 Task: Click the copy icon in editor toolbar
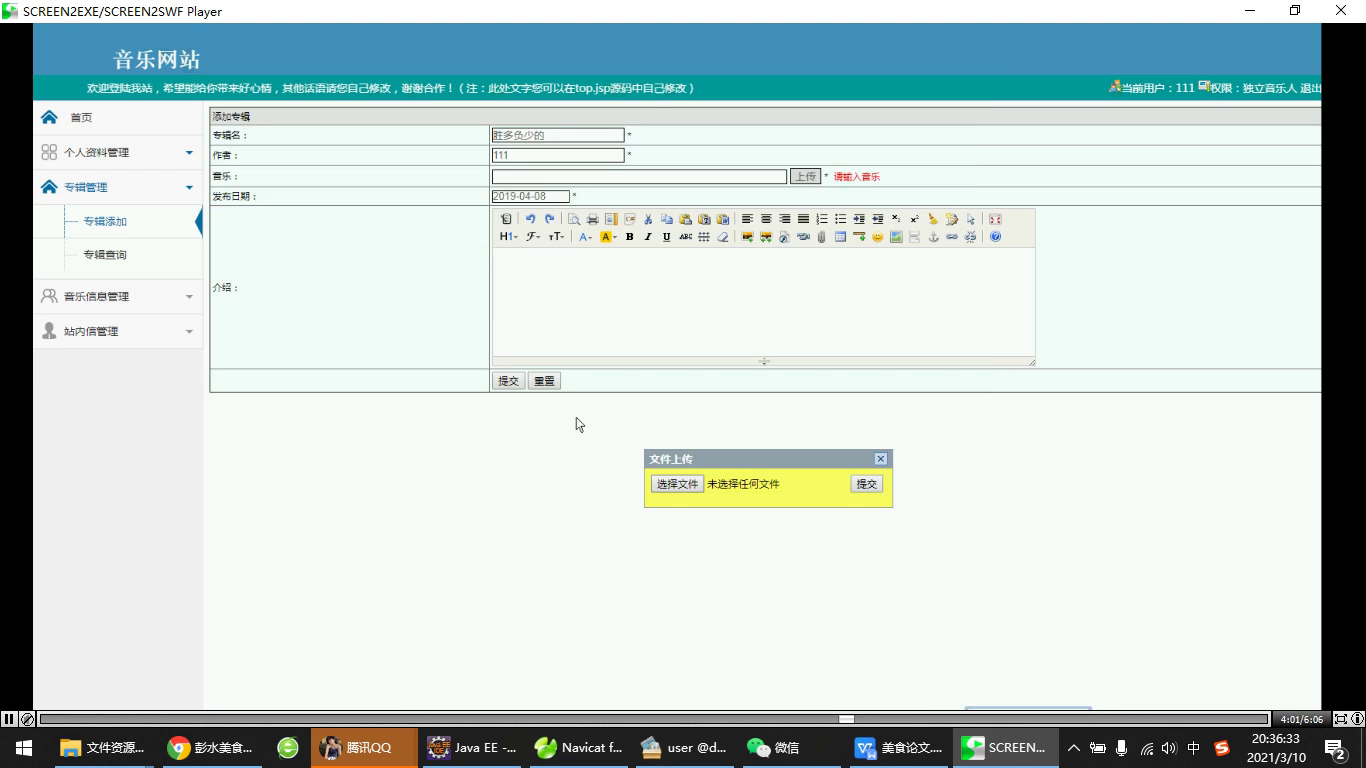pos(667,219)
